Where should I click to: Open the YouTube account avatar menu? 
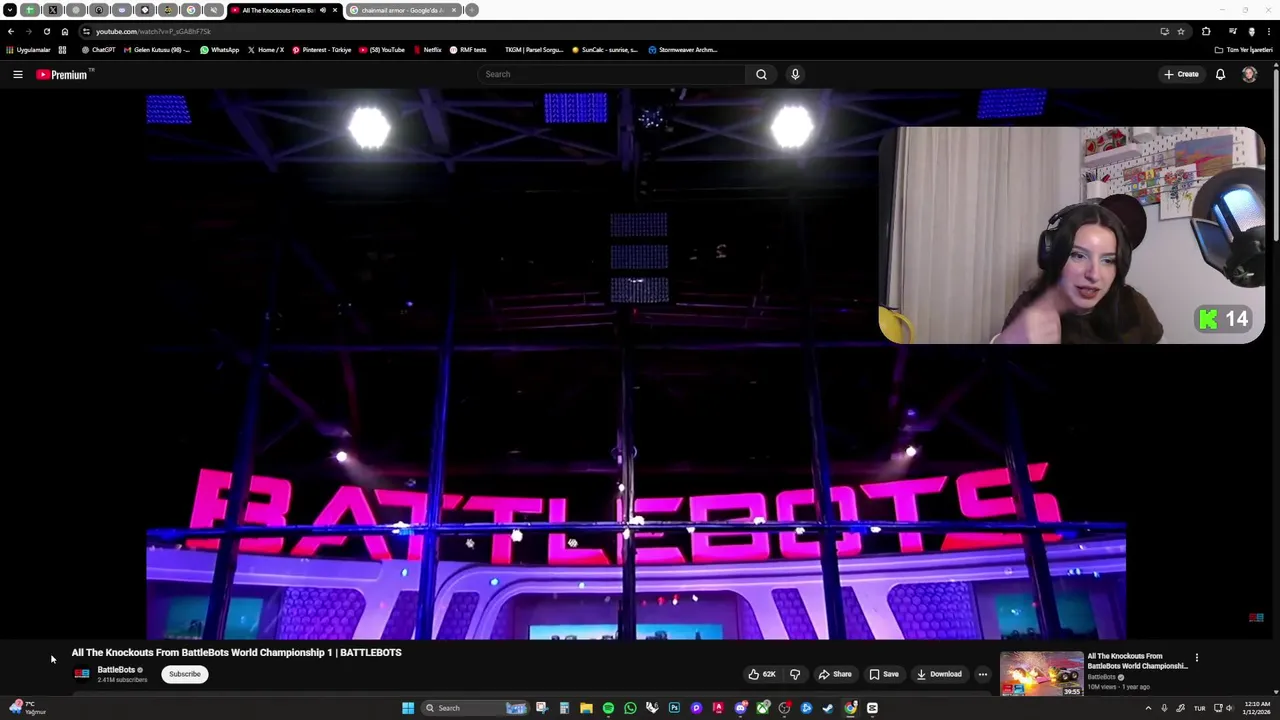pos(1249,74)
